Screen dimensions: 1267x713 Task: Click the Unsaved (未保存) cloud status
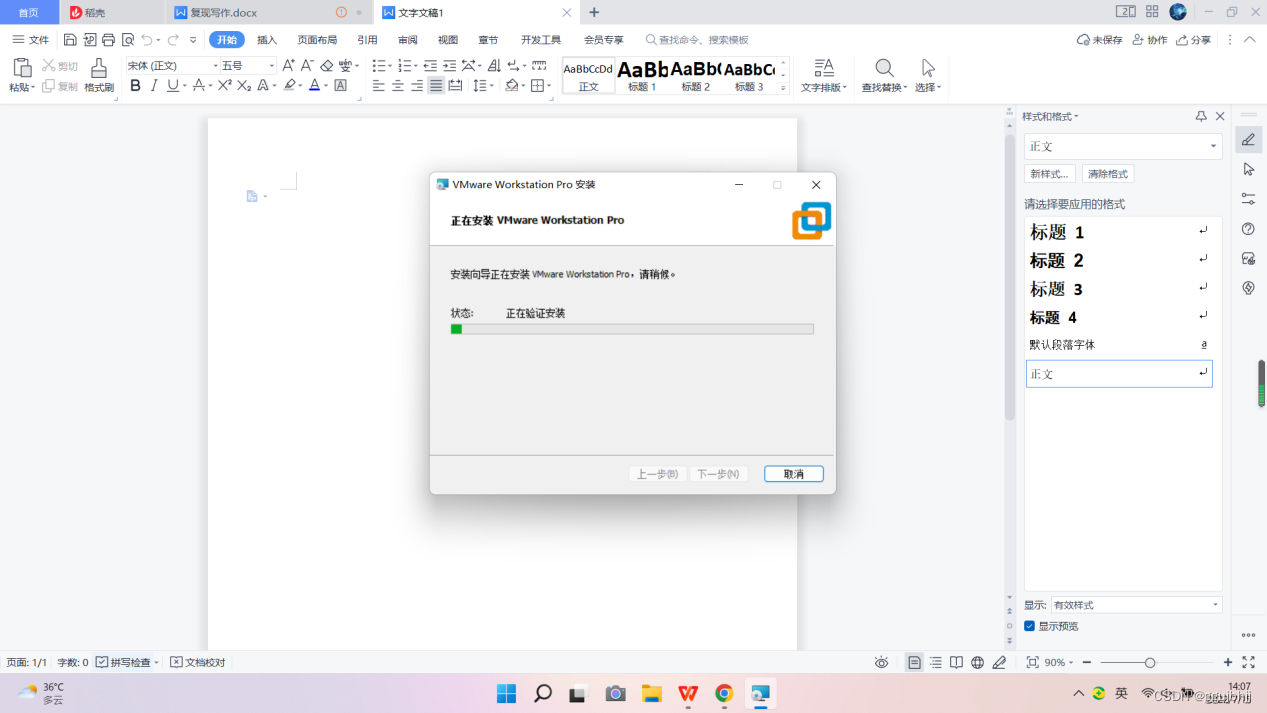tap(1099, 40)
